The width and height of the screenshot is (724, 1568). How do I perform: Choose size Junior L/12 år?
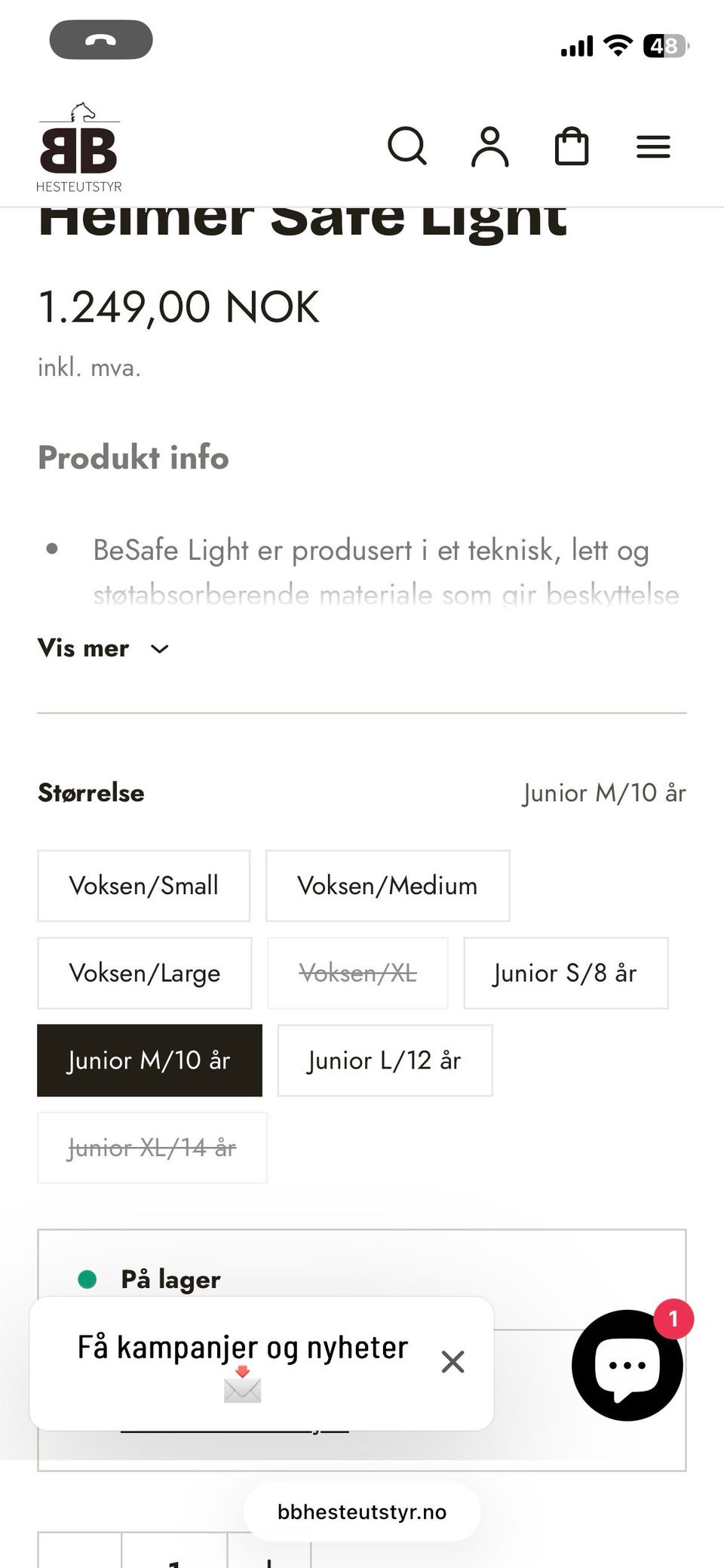click(385, 1061)
